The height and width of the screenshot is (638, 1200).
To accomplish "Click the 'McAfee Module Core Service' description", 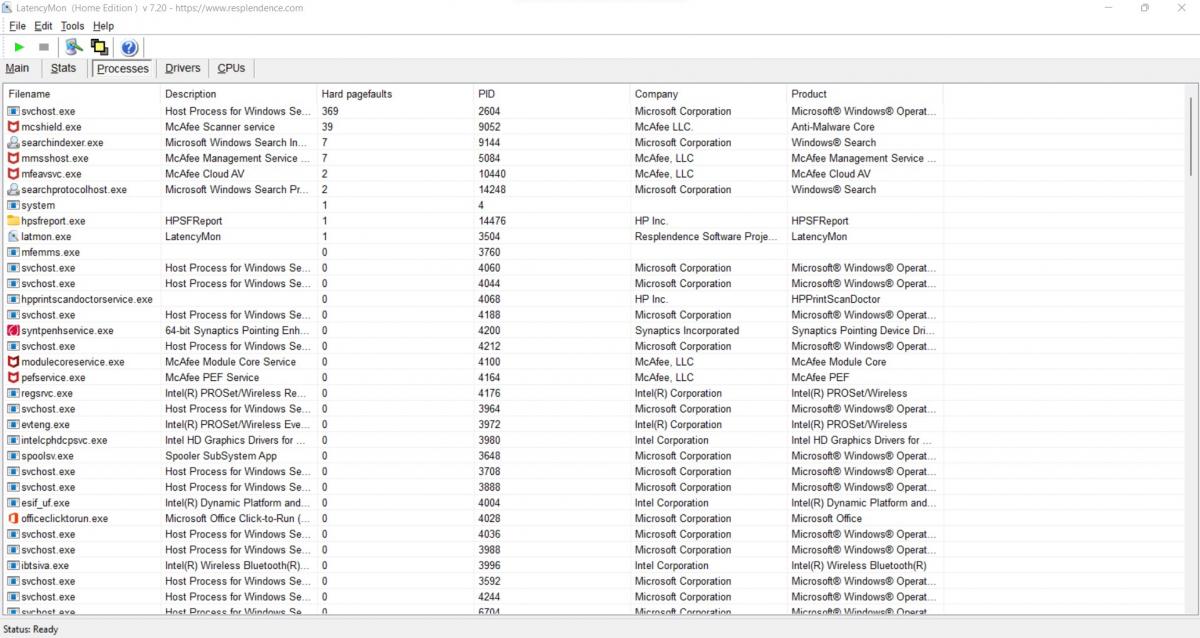I will tap(231, 362).
